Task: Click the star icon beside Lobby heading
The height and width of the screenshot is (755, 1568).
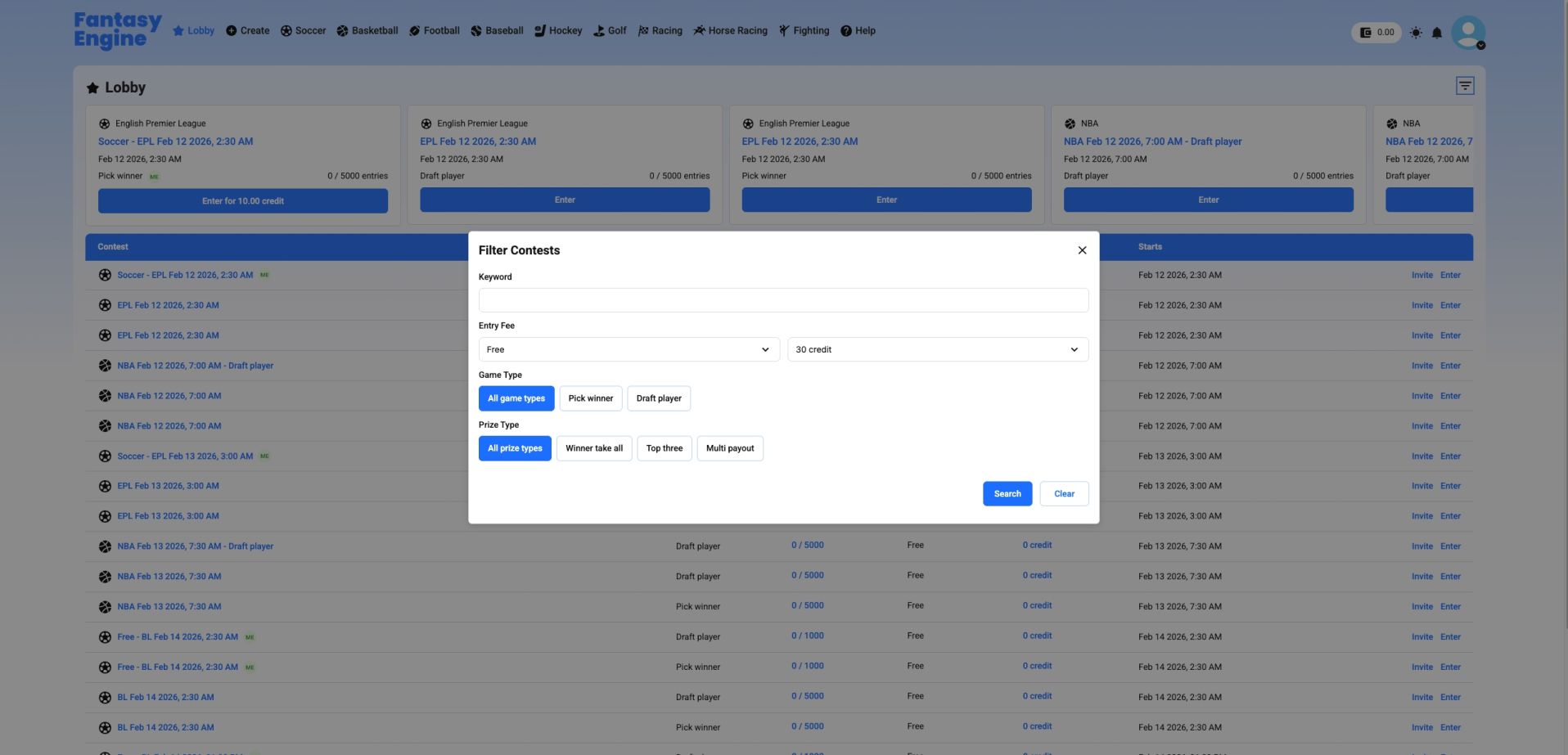Action: [x=92, y=88]
